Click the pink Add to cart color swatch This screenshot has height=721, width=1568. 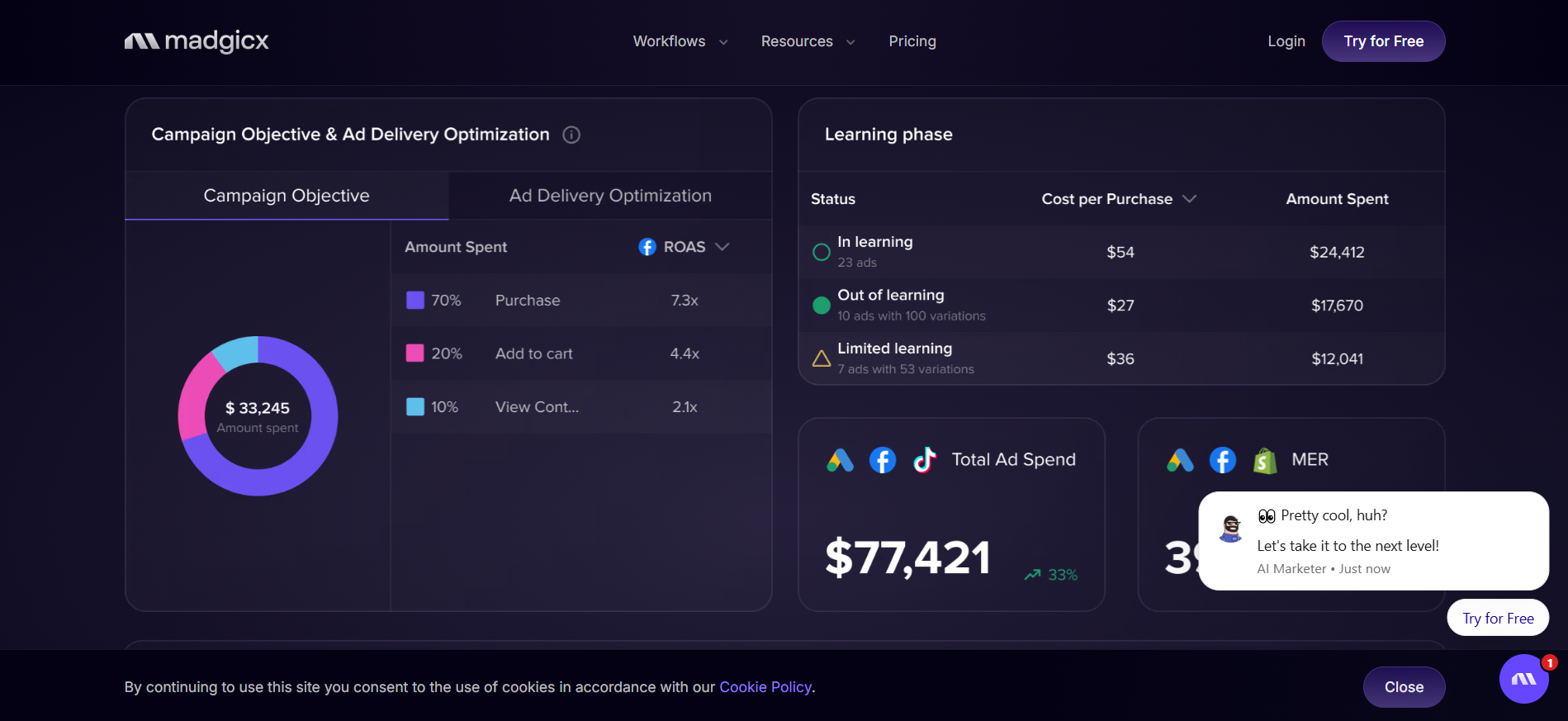(415, 353)
